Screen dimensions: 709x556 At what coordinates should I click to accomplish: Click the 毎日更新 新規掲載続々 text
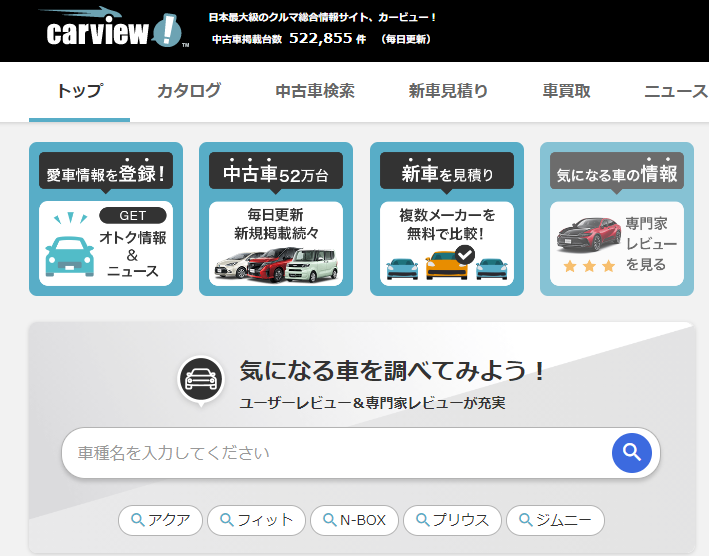pyautogui.click(x=276, y=224)
